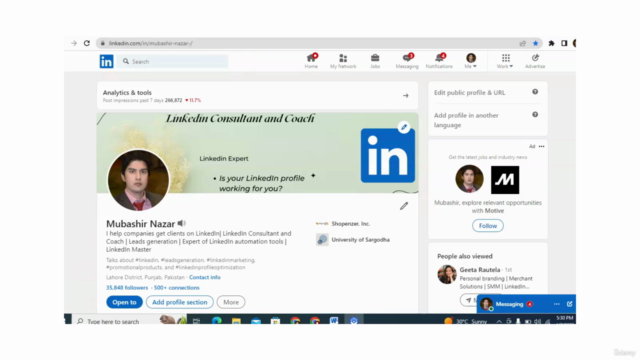The height and width of the screenshot is (360, 640).
Task: Click the Advertise icon
Action: tap(535, 61)
